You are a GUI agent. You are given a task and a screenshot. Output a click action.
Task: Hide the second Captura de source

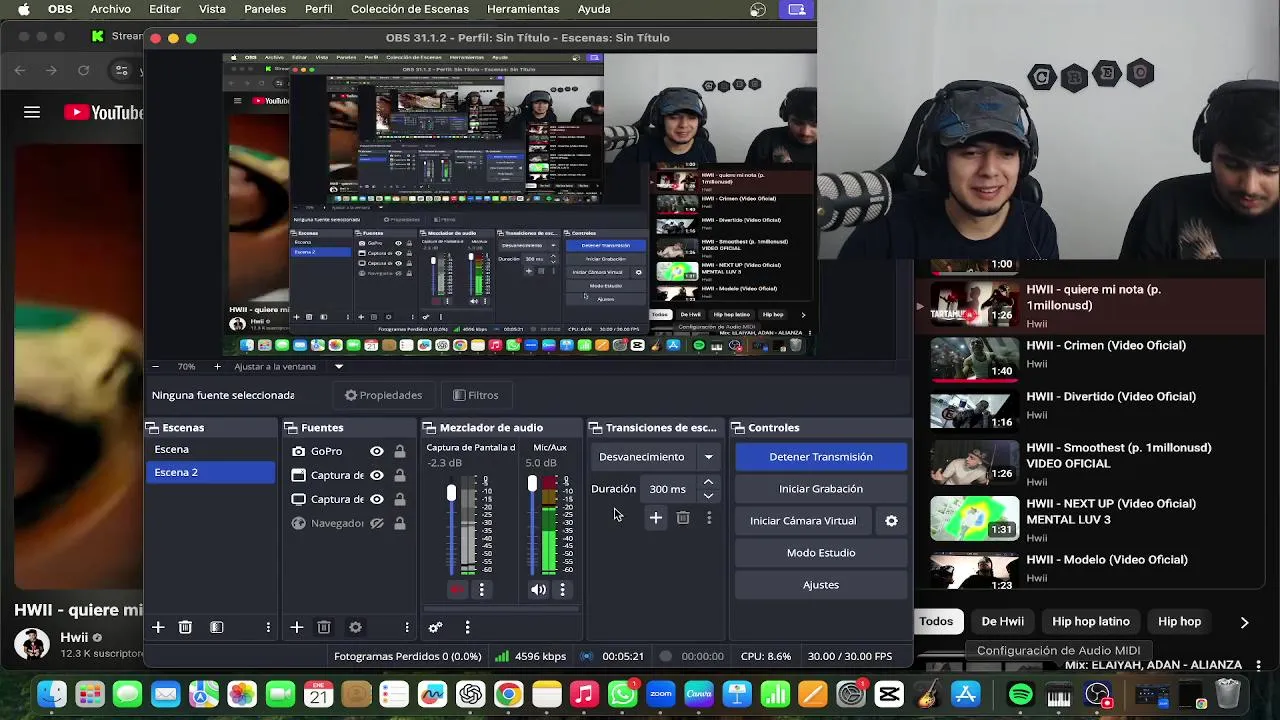pos(377,499)
